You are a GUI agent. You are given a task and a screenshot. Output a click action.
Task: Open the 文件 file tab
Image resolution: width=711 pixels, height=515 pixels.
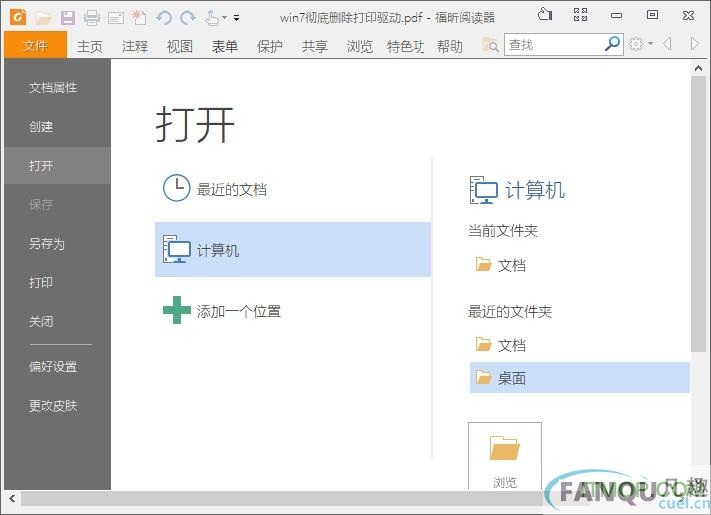35,45
